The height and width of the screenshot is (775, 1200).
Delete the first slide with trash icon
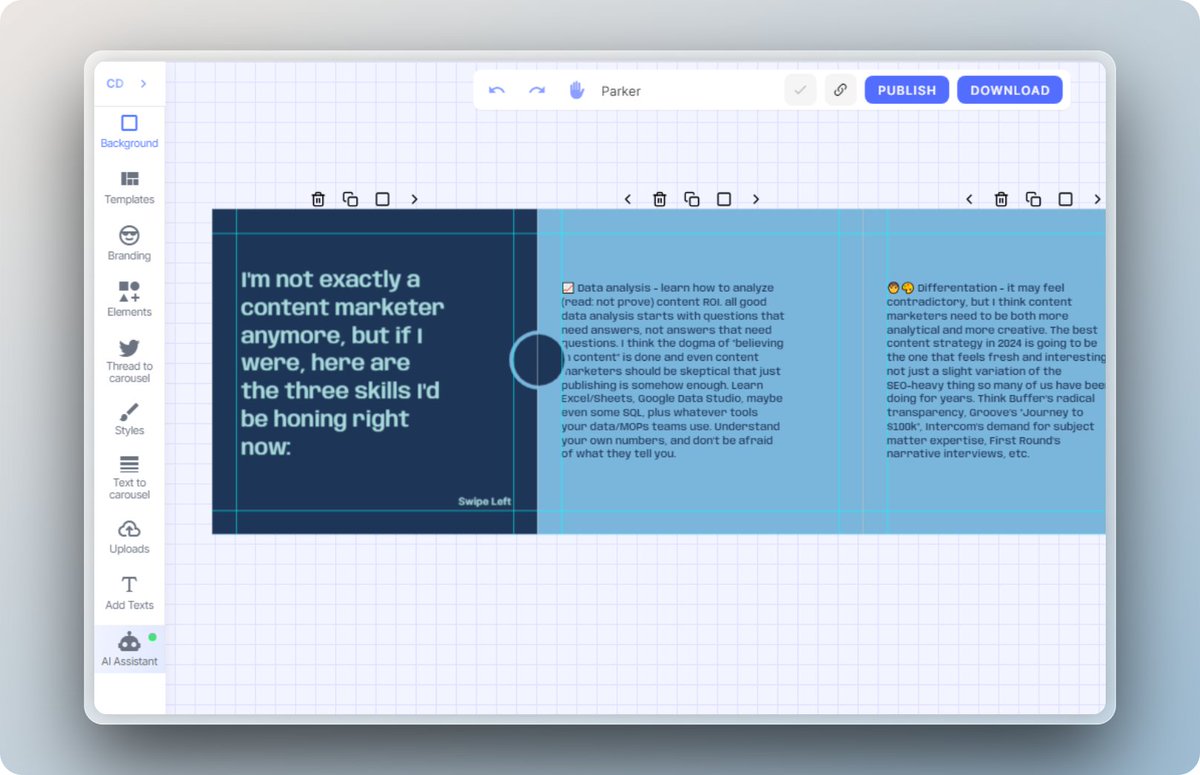[x=318, y=199]
